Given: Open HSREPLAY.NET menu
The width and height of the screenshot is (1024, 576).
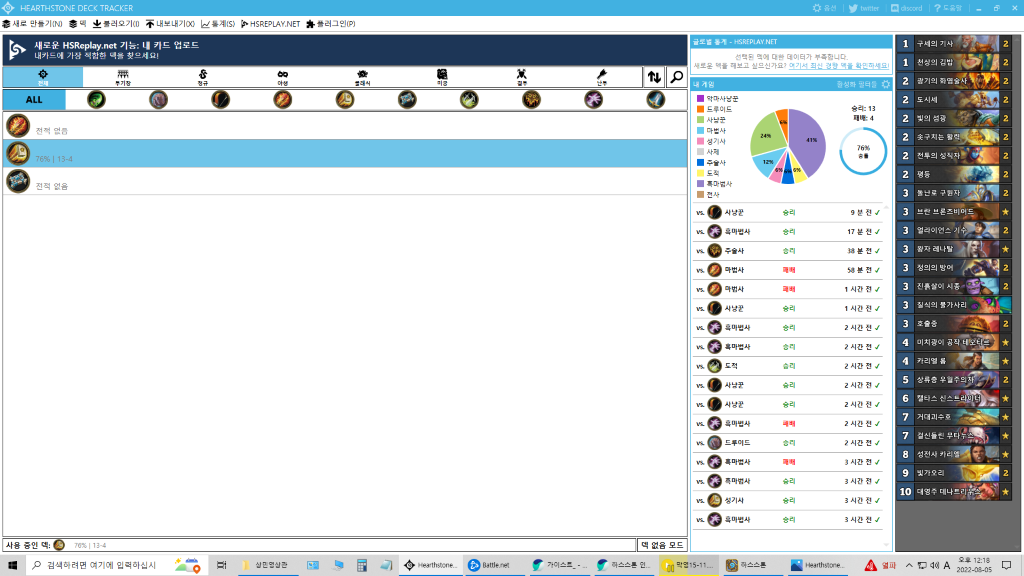Looking at the screenshot, I should 270,24.
